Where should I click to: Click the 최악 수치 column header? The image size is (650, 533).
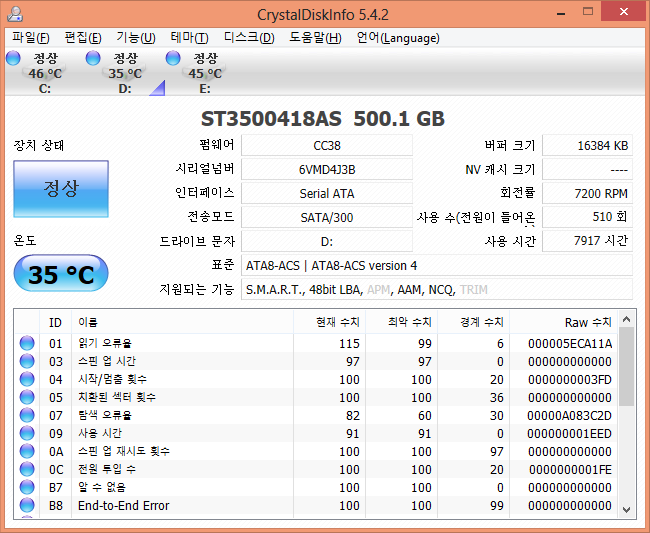(x=402, y=322)
